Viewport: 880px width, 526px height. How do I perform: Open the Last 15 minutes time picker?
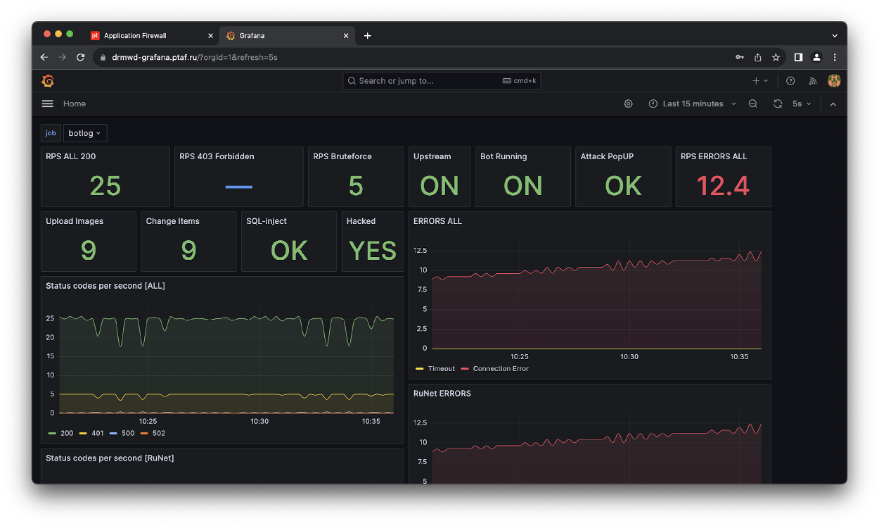pos(692,104)
